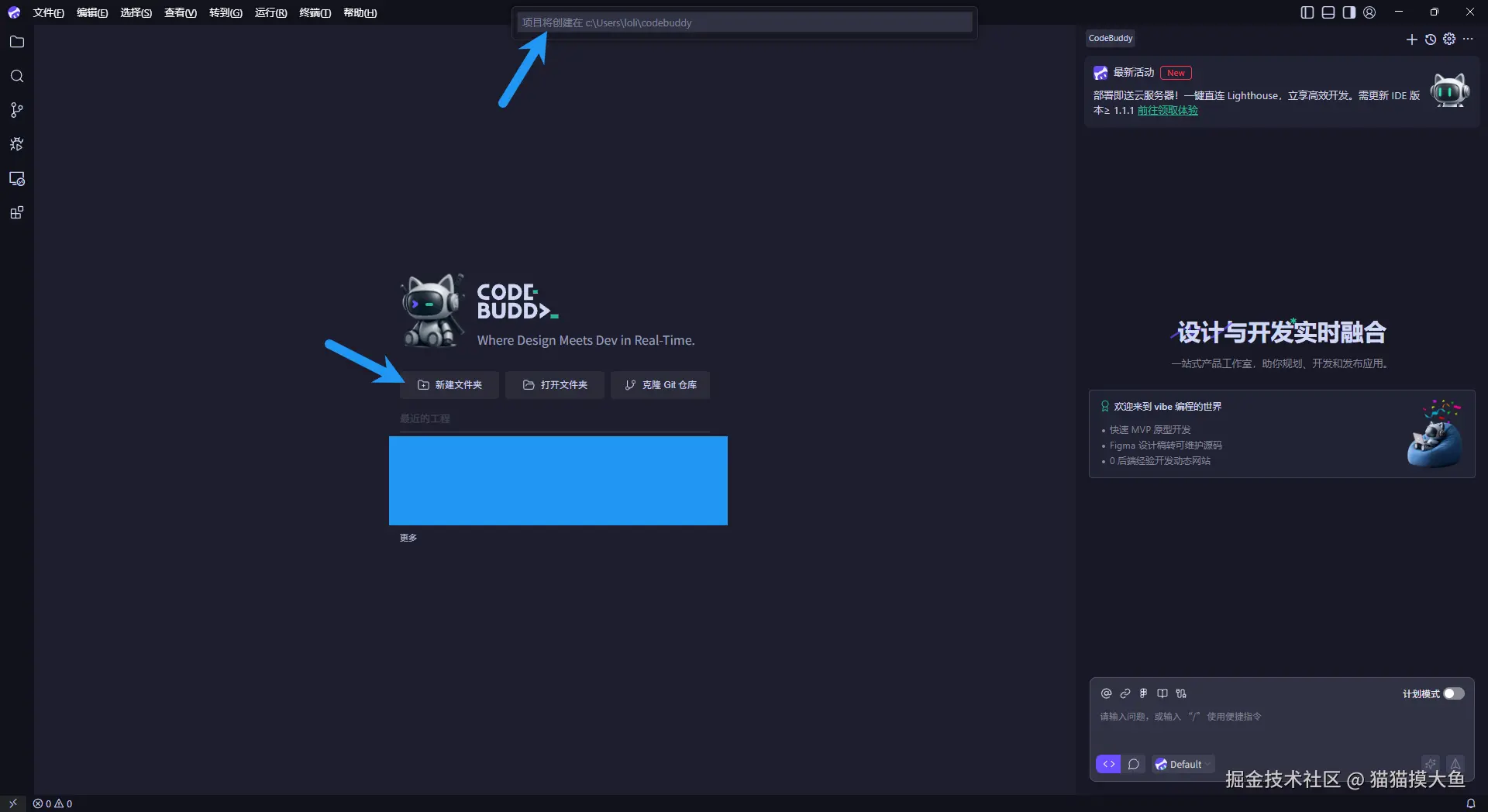Click the 新建文件夹 button

[449, 385]
